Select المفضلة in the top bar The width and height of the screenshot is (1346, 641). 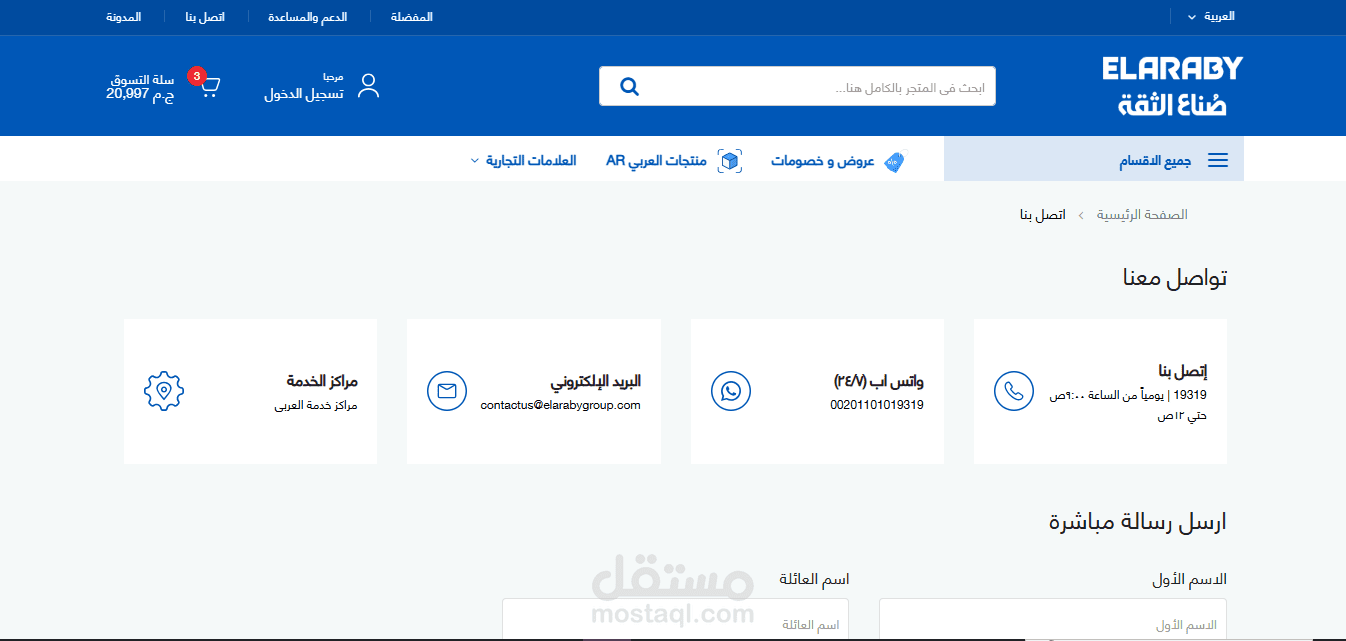[410, 16]
